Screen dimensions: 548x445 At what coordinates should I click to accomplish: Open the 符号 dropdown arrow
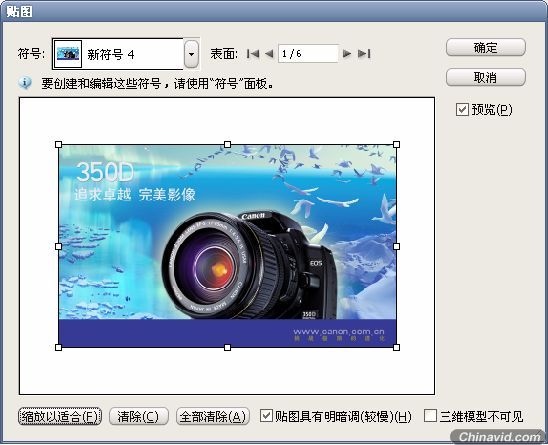click(x=191, y=54)
